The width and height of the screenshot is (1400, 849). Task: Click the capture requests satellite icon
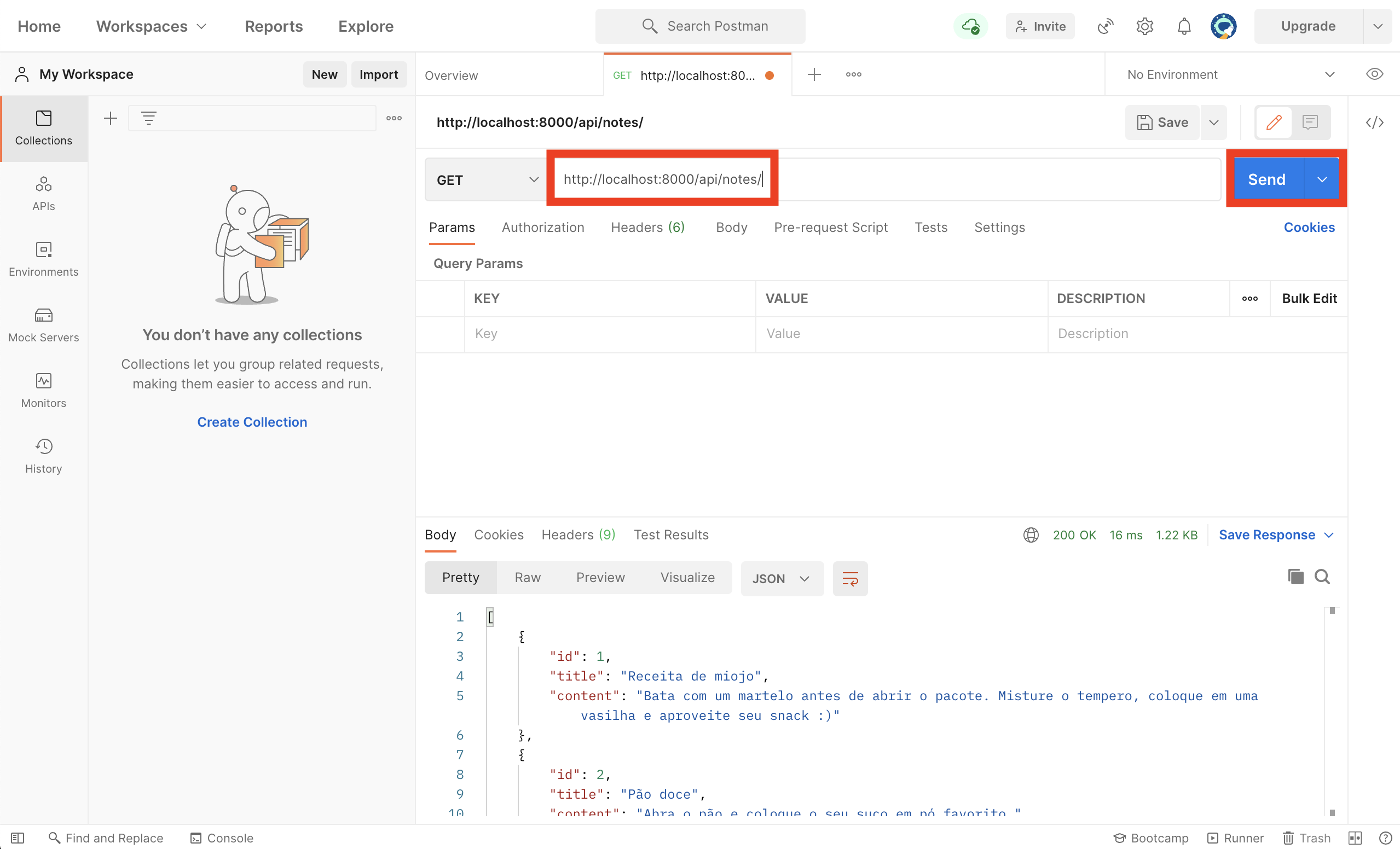(1105, 26)
